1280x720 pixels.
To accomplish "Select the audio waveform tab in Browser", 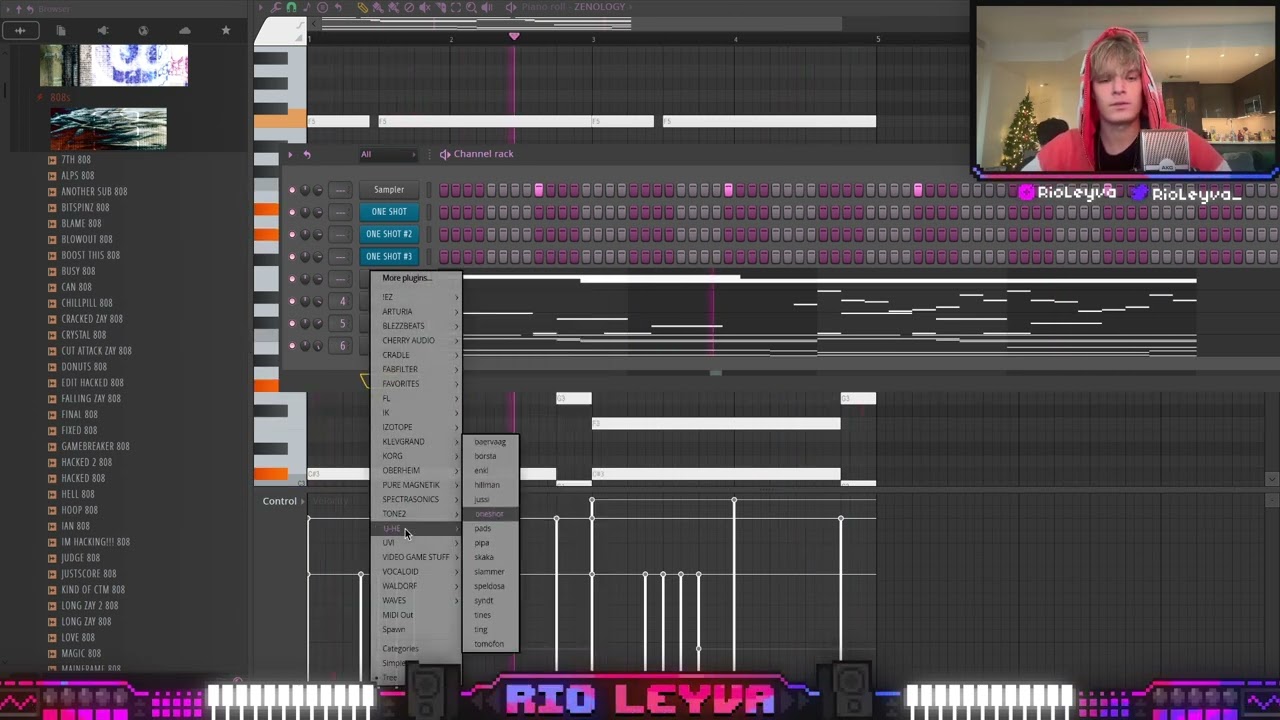I will 20,30.
